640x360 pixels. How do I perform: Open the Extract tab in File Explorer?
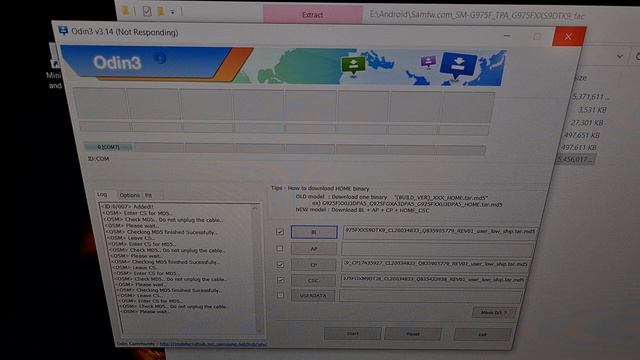pyautogui.click(x=313, y=15)
